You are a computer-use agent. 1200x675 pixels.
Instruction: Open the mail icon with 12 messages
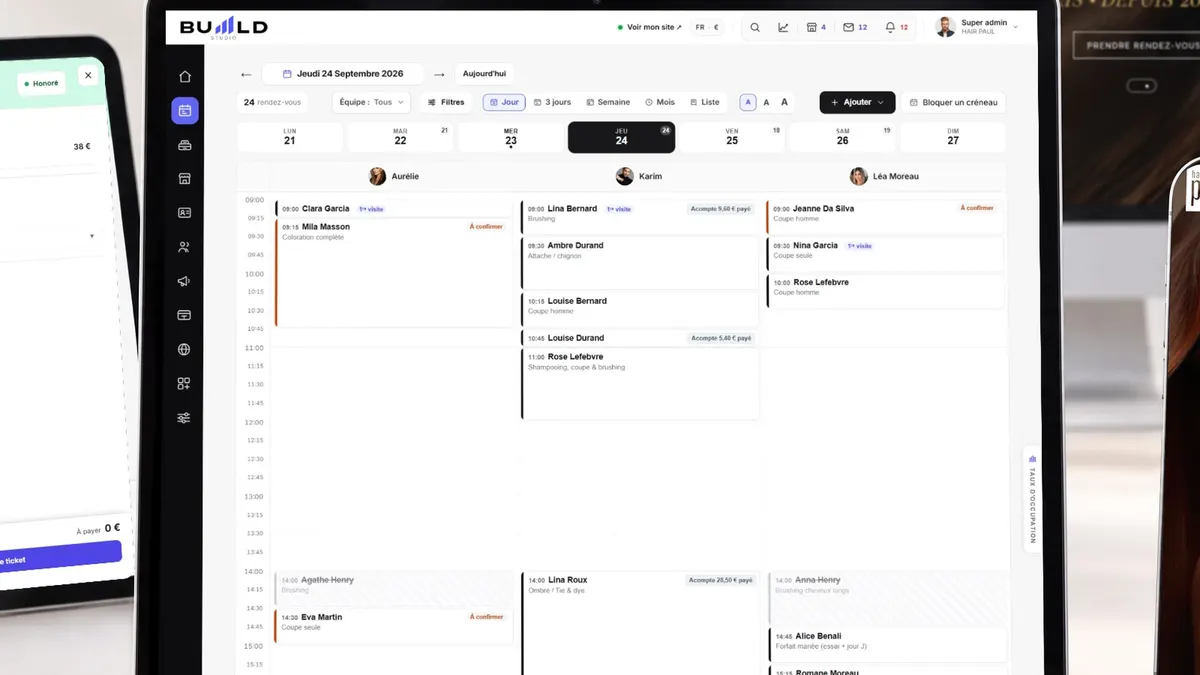coord(855,27)
